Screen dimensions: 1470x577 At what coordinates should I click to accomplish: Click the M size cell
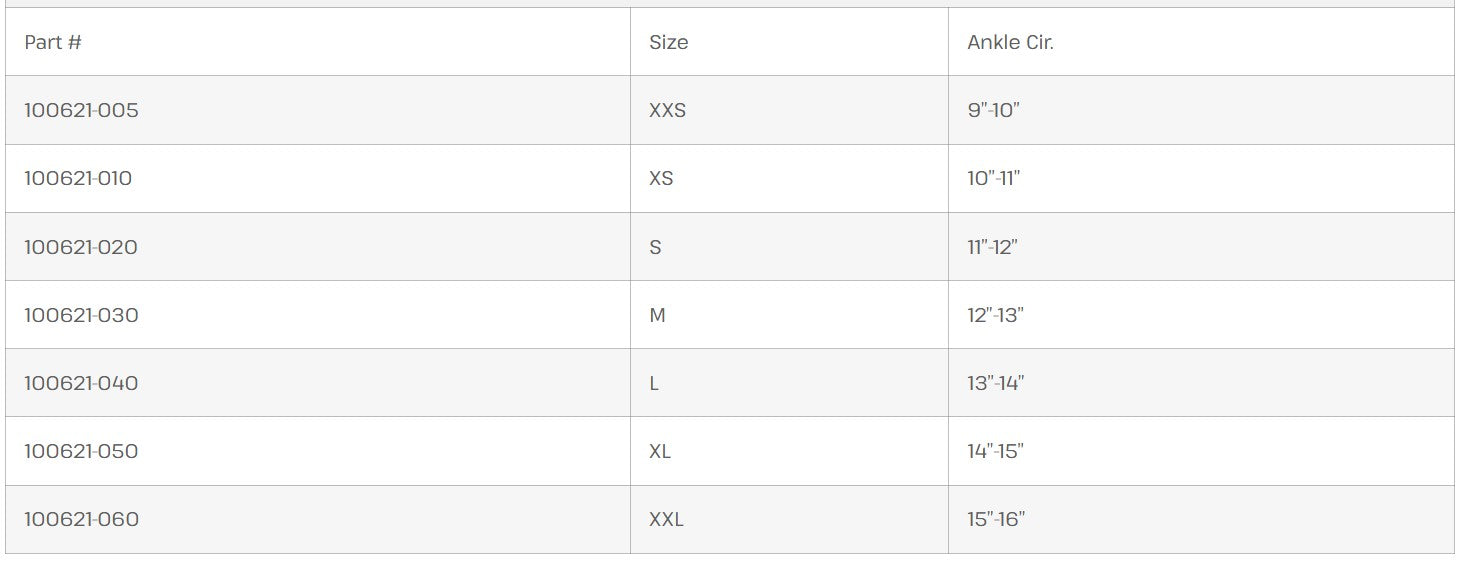click(x=657, y=315)
